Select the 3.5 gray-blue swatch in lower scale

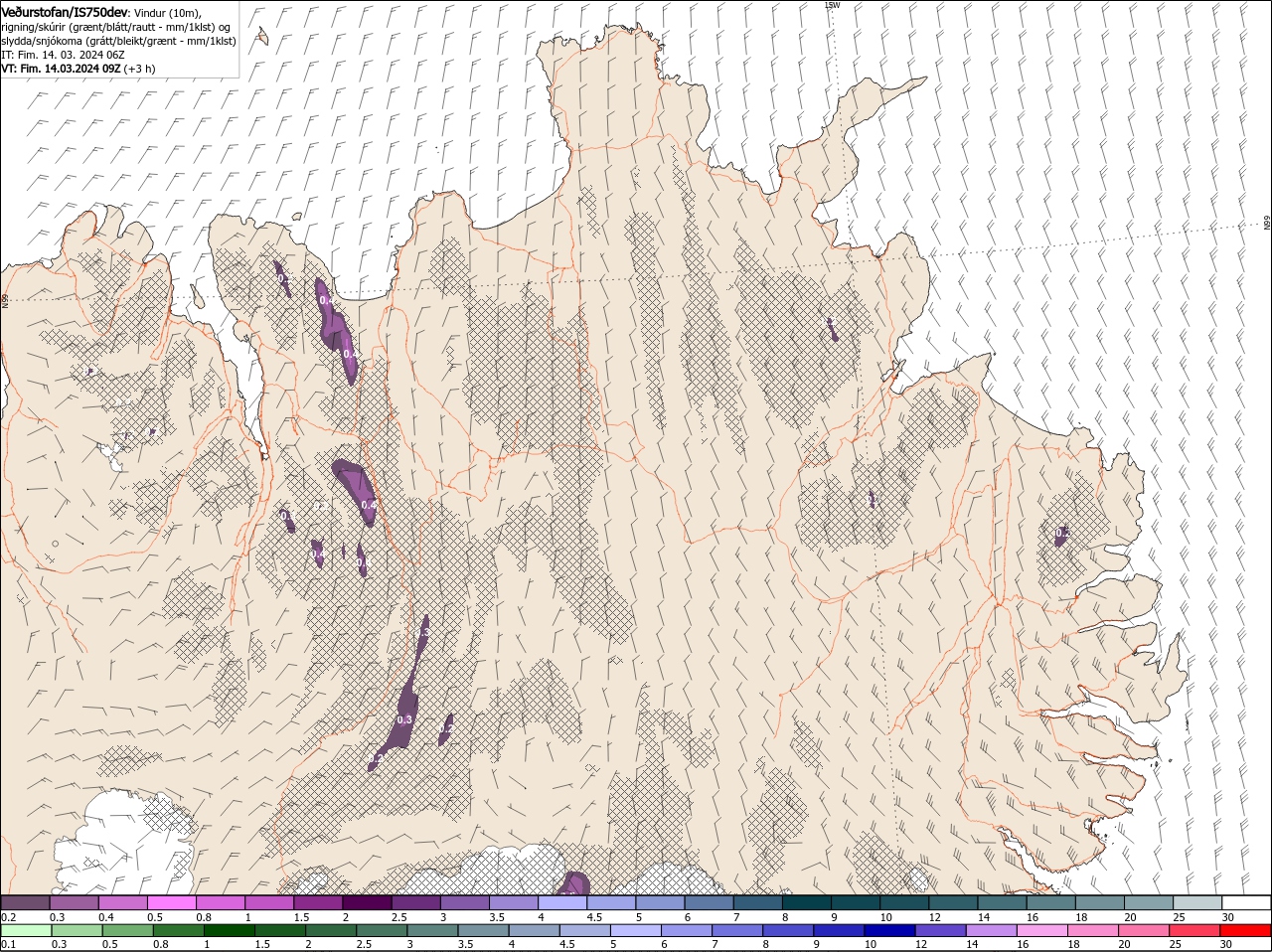[x=483, y=930]
